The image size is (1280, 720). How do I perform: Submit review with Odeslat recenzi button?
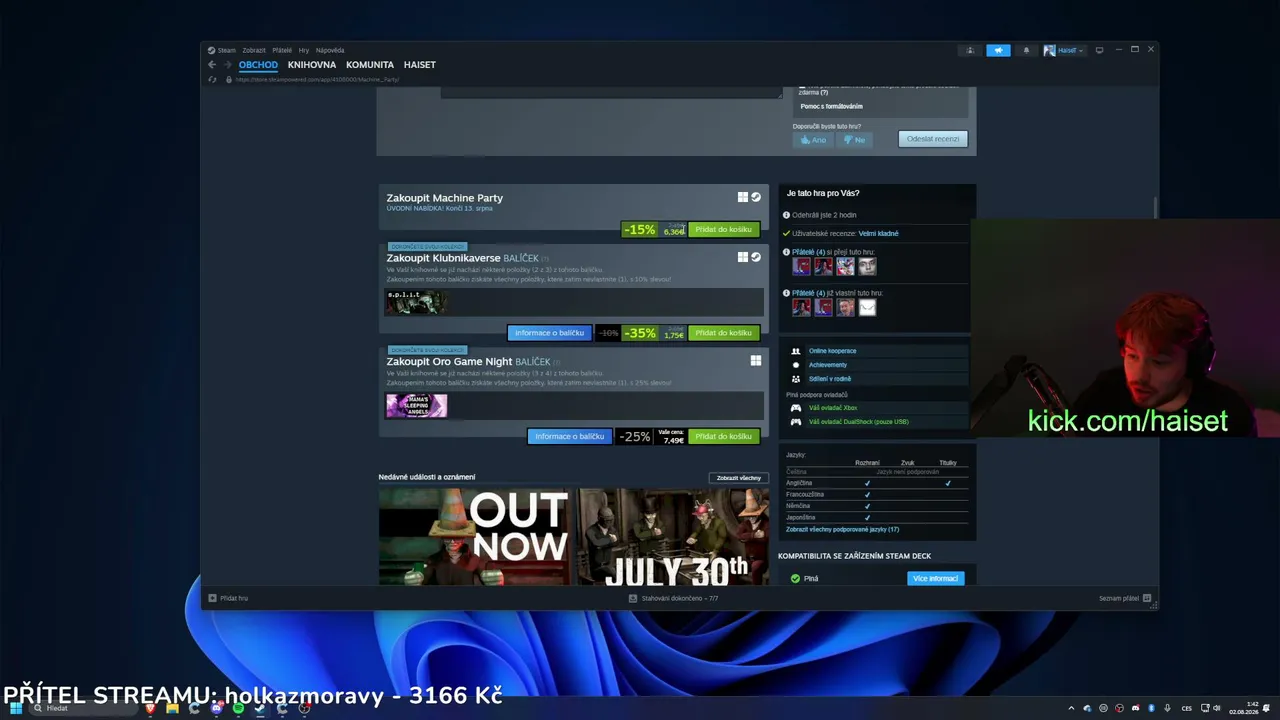[933, 139]
